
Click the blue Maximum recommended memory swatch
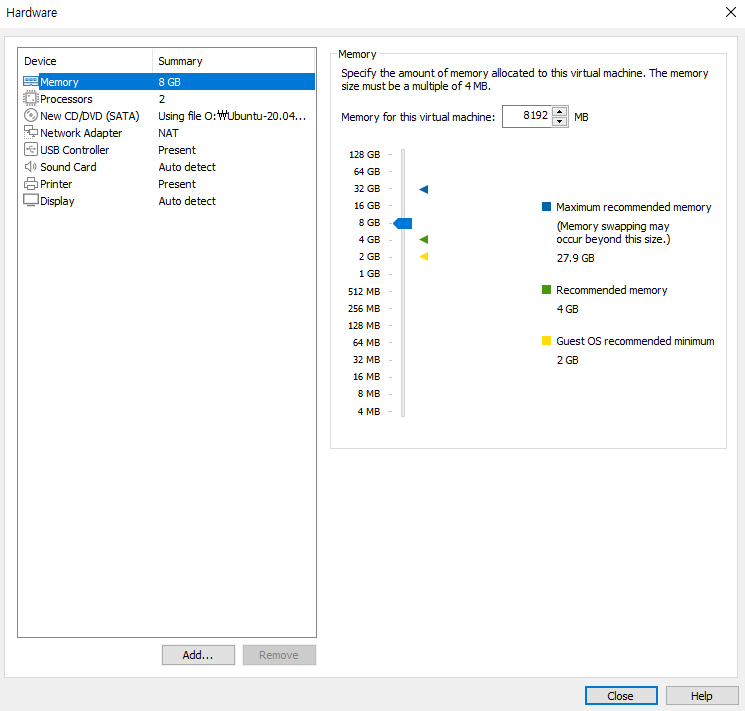coord(546,206)
